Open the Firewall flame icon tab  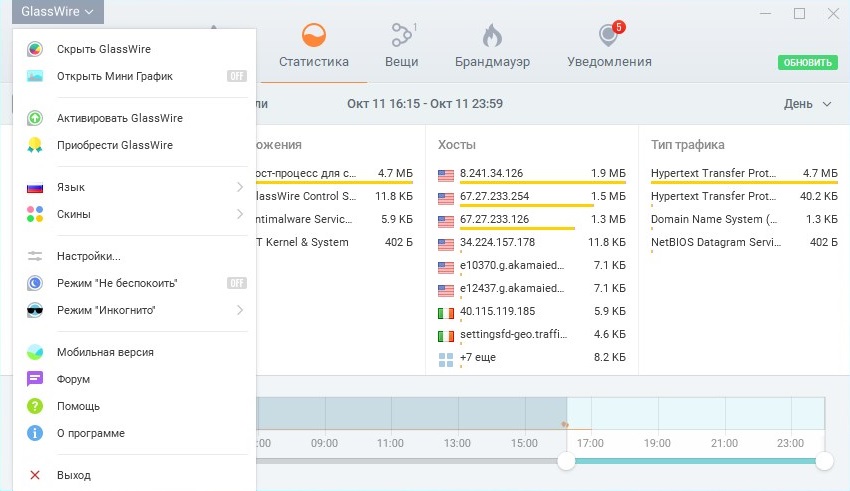tap(491, 37)
